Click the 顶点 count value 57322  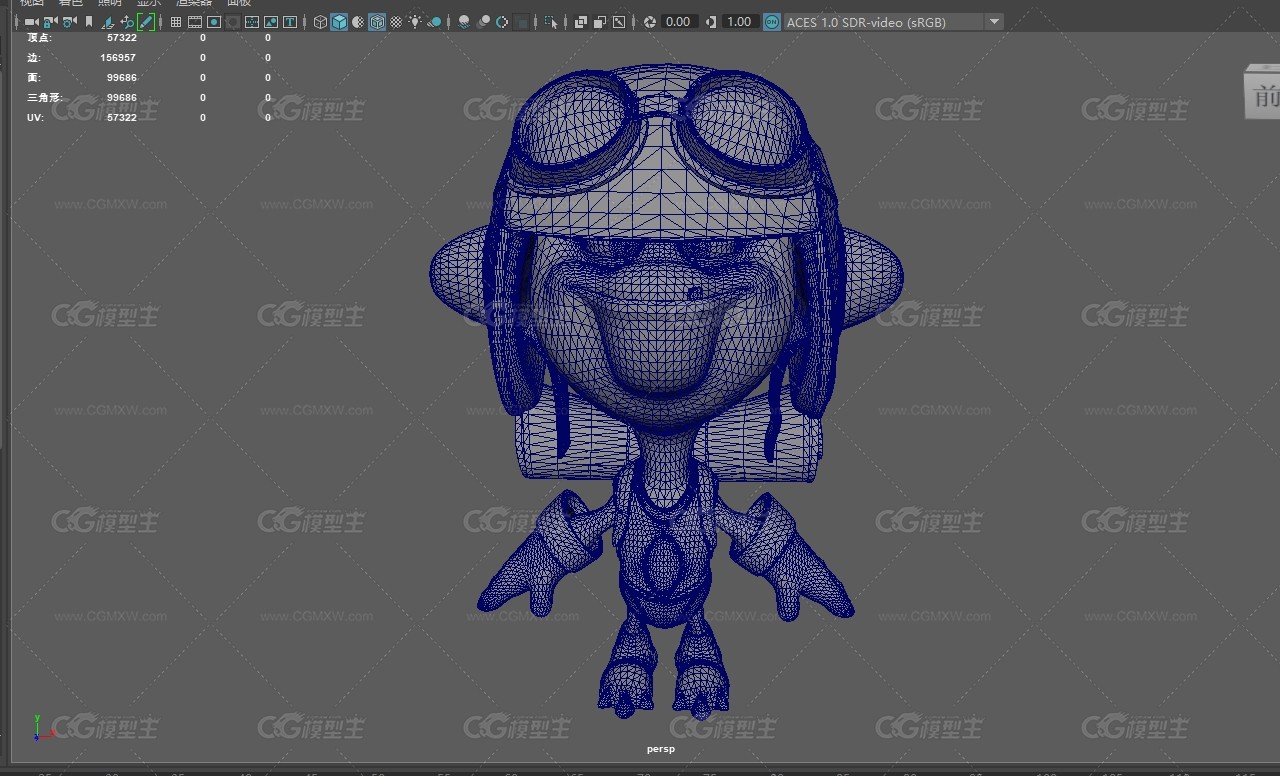point(122,38)
